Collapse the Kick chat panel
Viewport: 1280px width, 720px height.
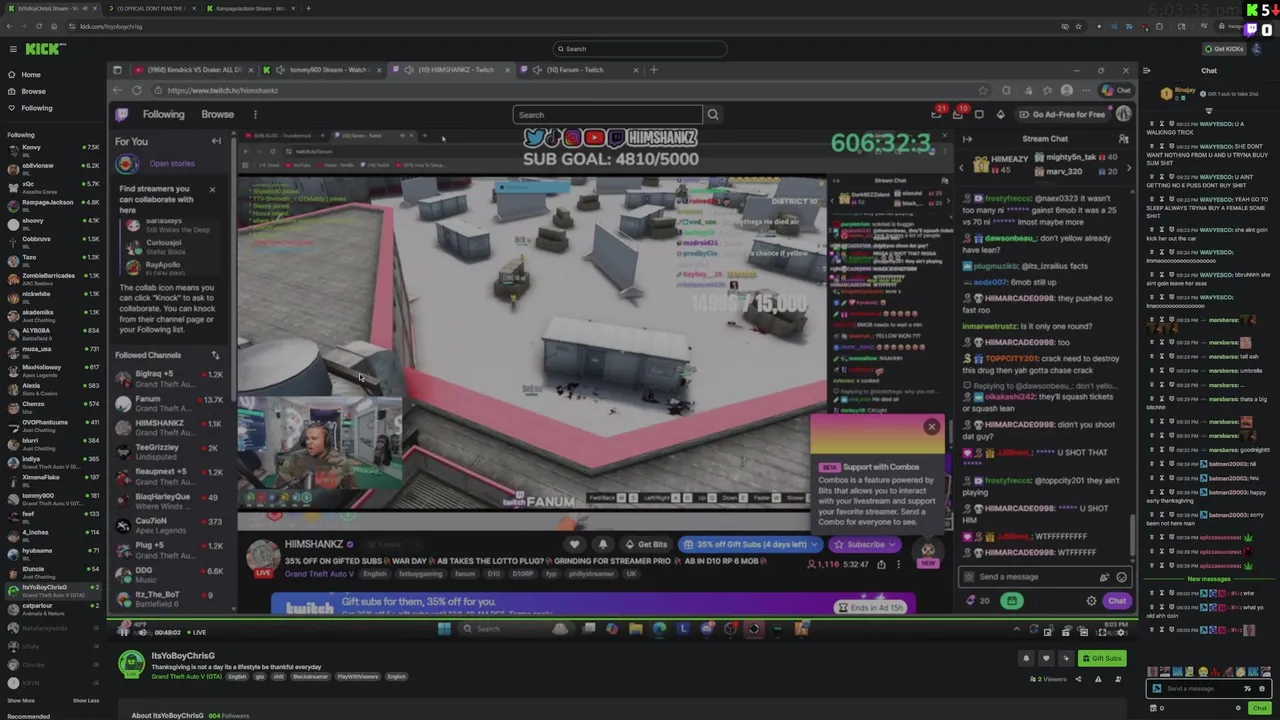pyautogui.click(x=1146, y=71)
